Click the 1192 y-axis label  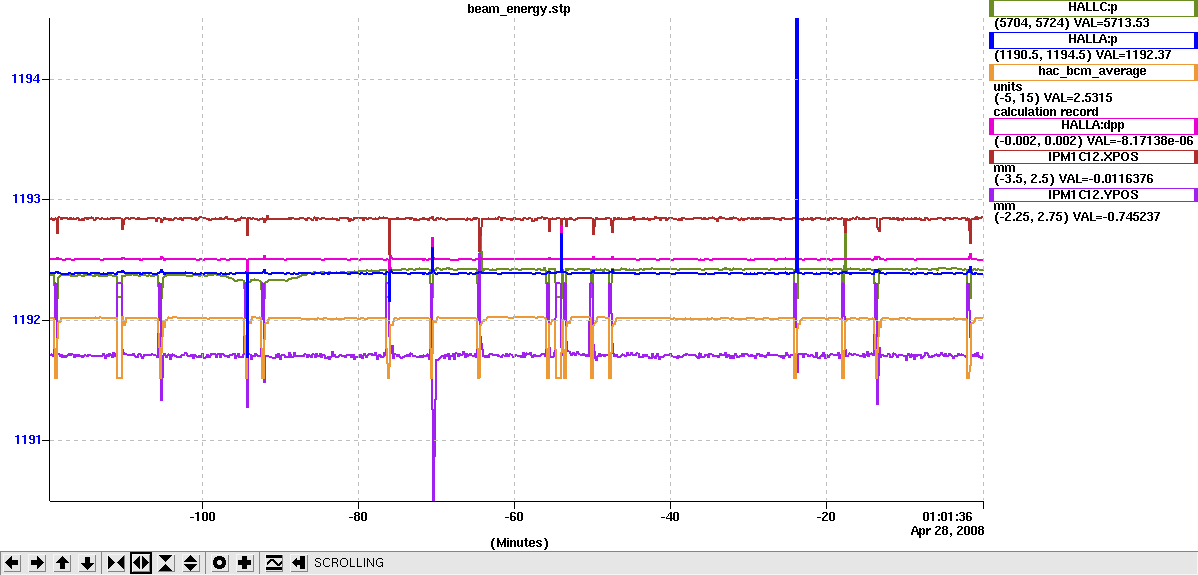(25, 320)
